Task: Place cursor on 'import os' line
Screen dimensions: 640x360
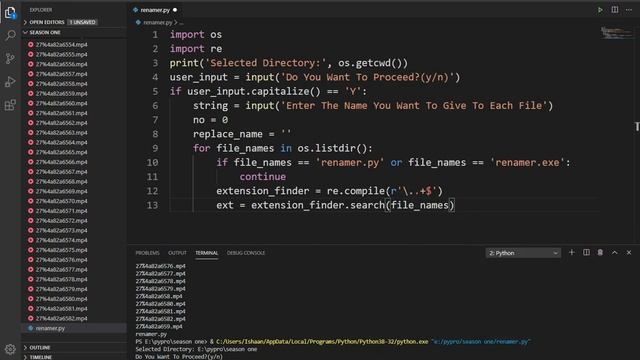Action: tap(196, 35)
